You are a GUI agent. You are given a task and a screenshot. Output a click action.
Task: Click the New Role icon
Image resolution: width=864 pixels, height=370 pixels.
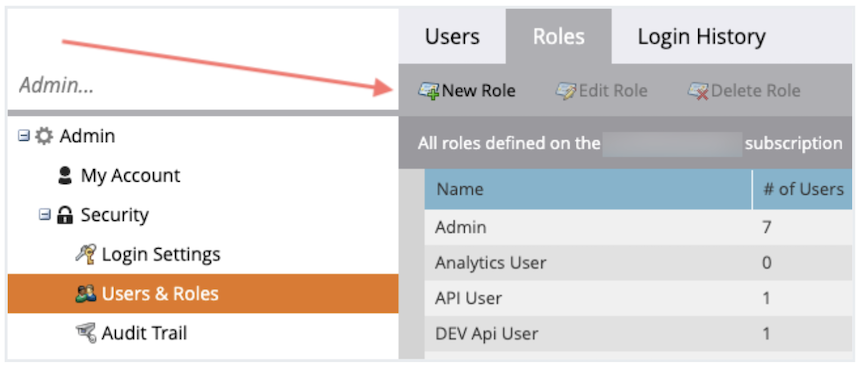[428, 91]
